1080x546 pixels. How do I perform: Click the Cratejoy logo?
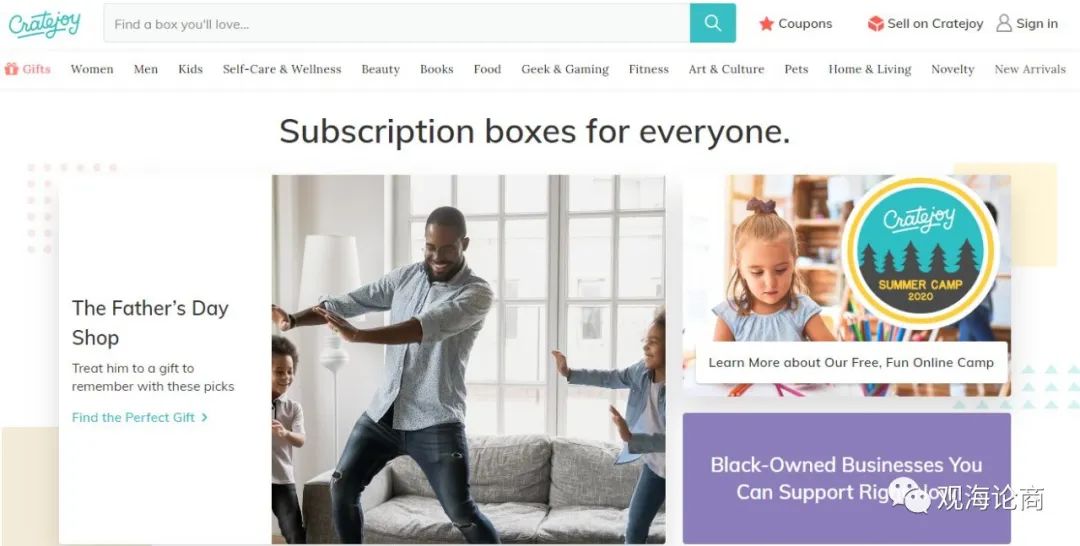click(x=44, y=24)
